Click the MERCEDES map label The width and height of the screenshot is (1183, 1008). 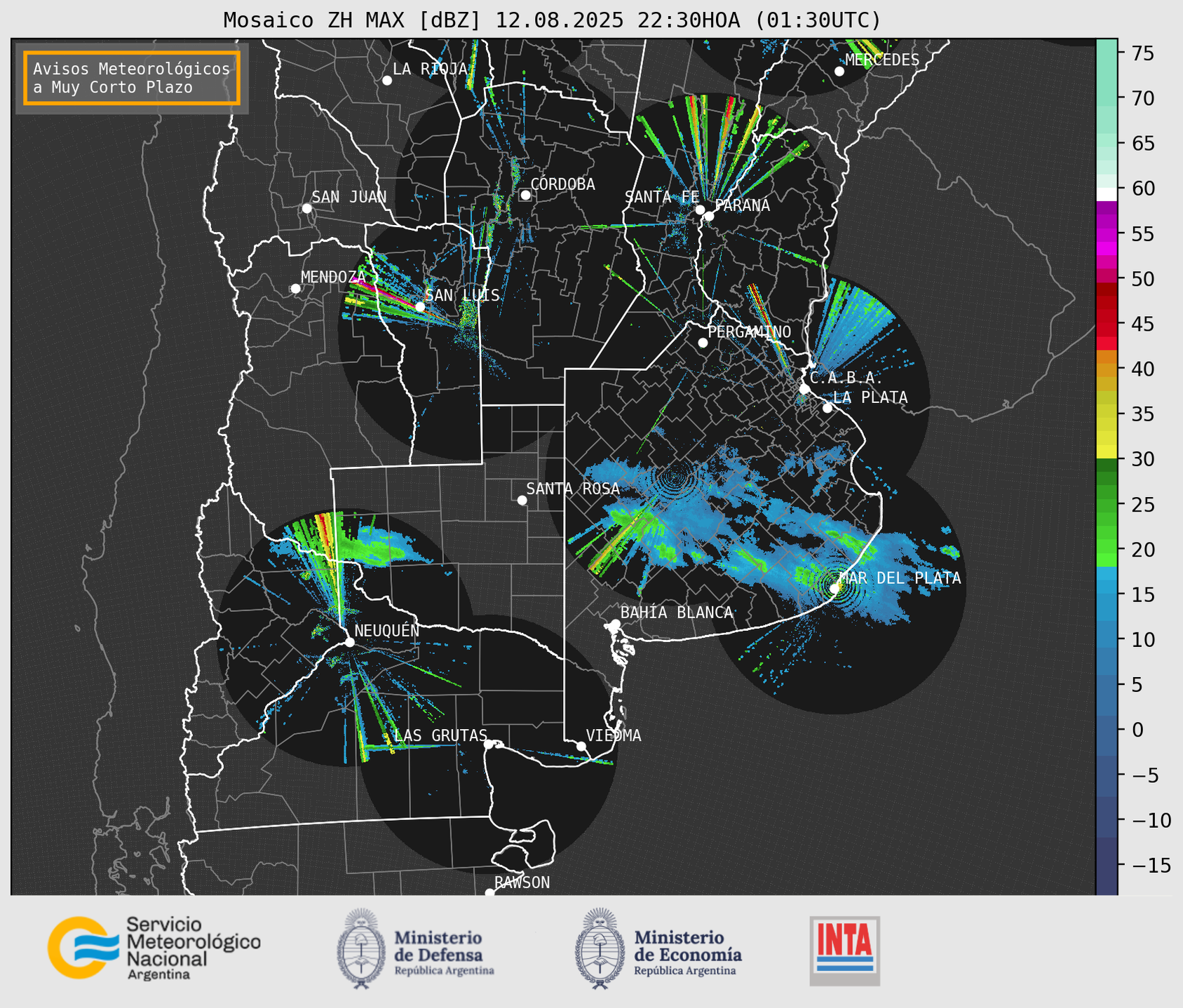coord(882,60)
